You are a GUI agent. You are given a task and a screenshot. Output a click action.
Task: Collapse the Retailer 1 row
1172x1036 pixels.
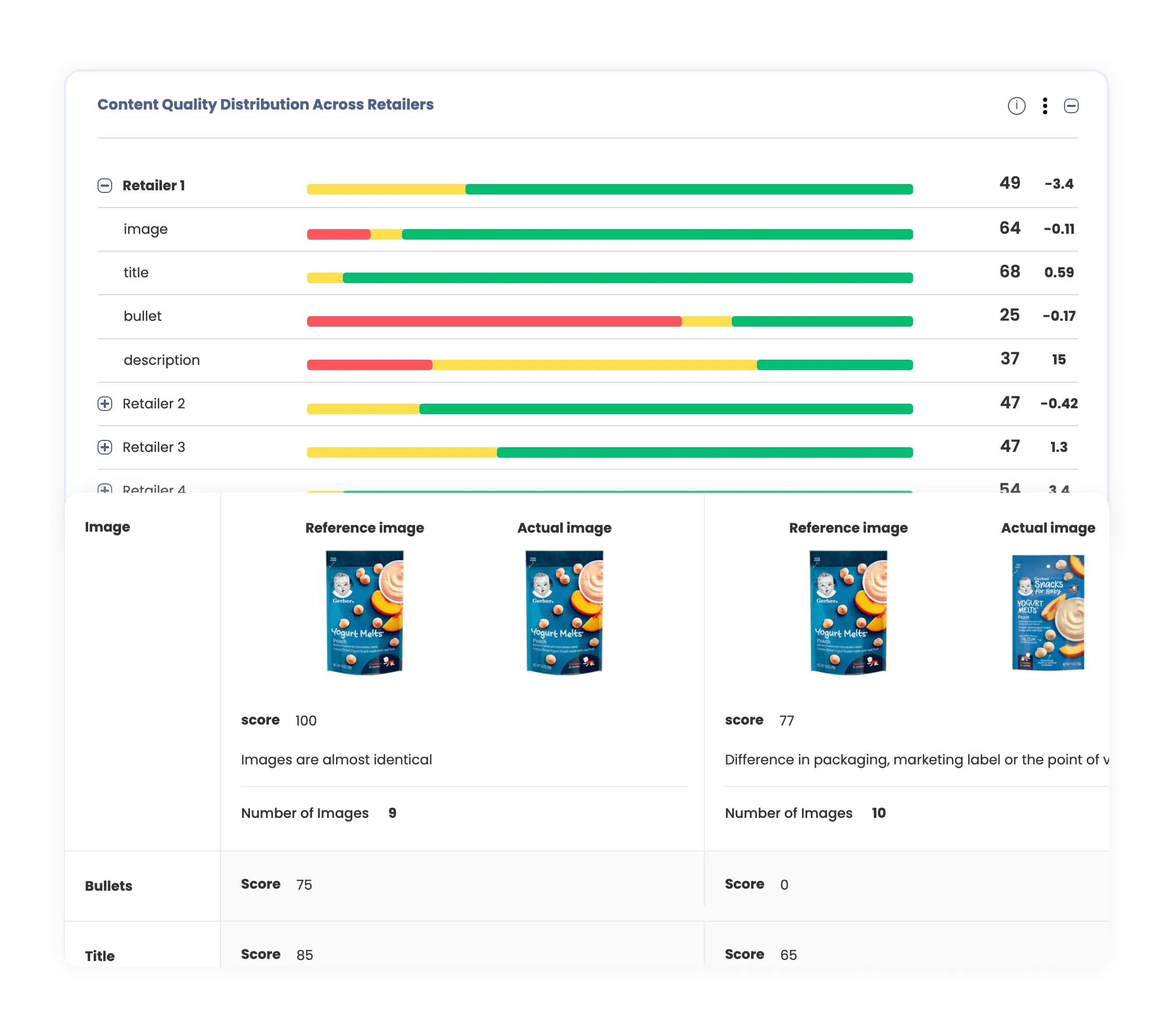point(104,185)
